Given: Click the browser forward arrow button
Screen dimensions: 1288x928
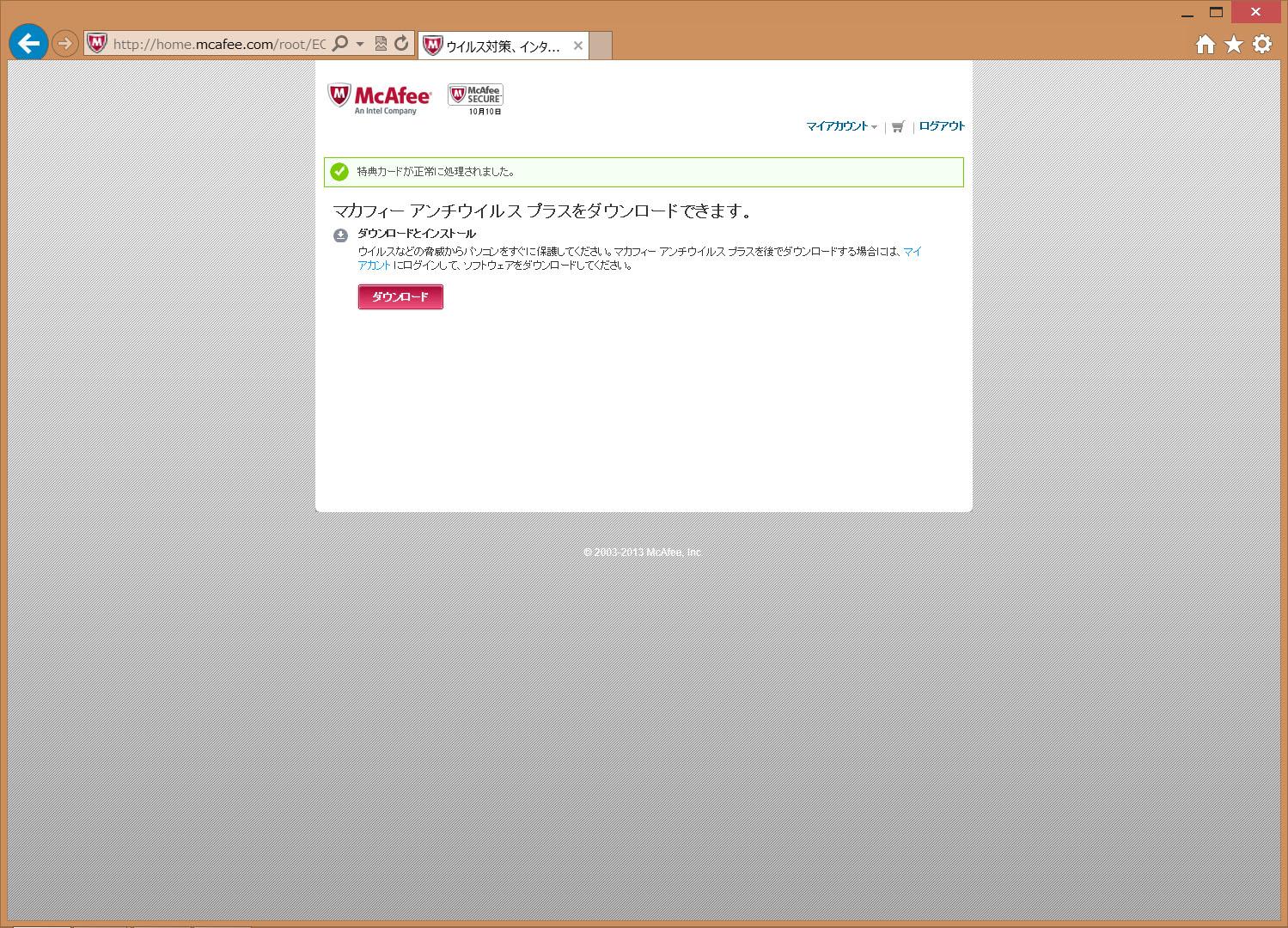Looking at the screenshot, I should coord(65,43).
